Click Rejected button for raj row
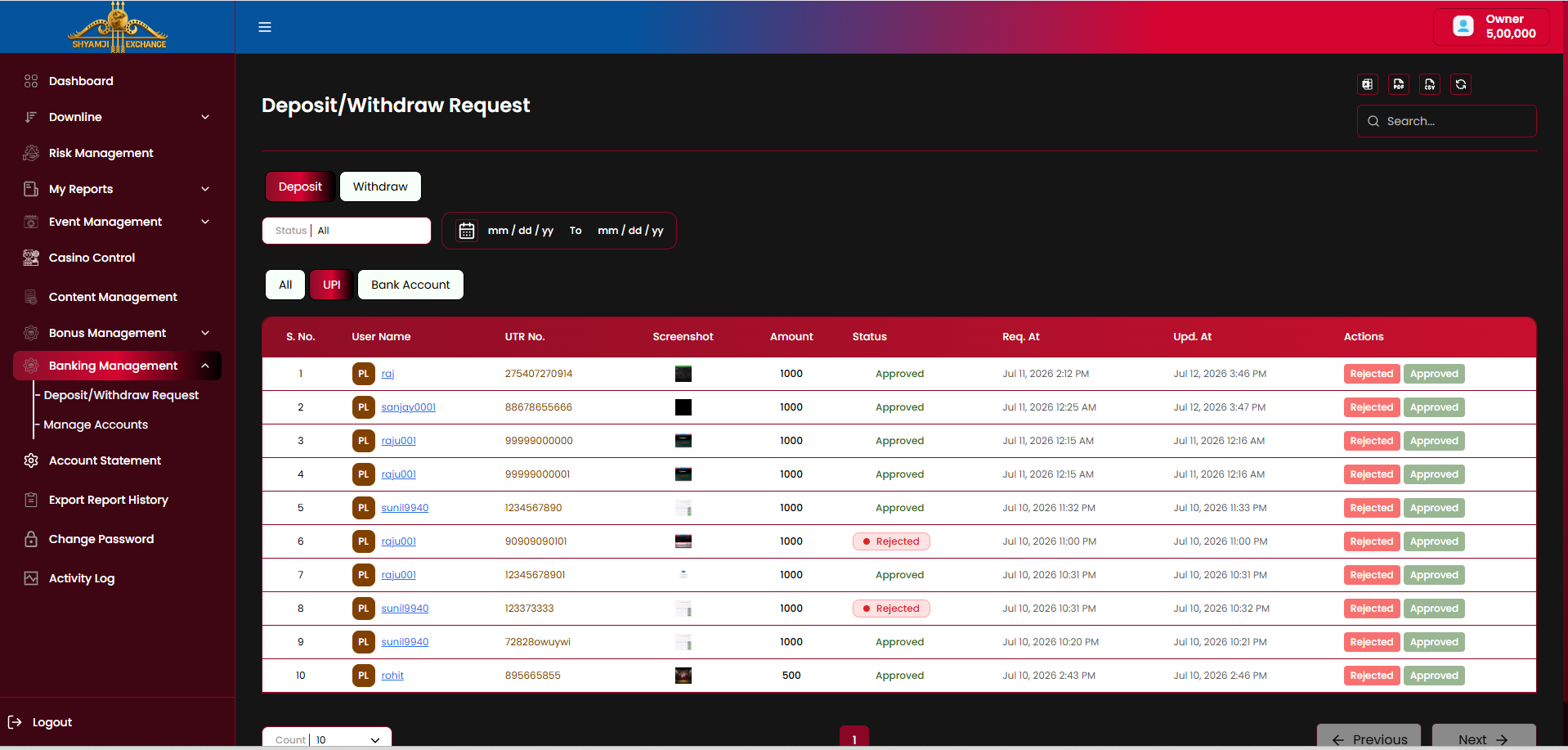Viewport: 1568px width, 750px height. [x=1372, y=374]
